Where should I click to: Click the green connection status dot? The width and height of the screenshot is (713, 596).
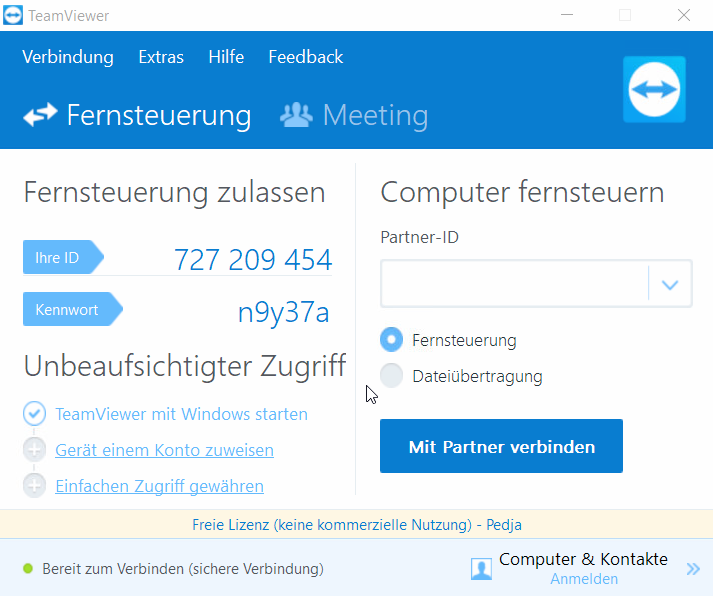(x=28, y=568)
